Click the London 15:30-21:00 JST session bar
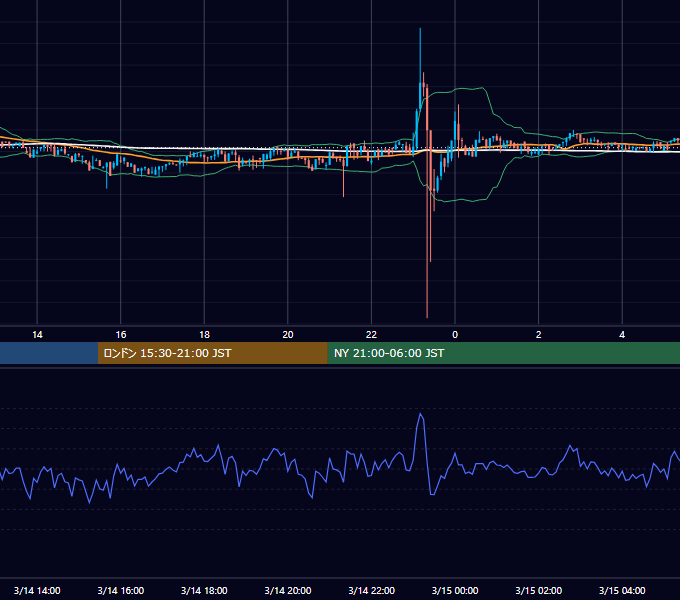Screen dimensions: 680x600 (x=212, y=353)
